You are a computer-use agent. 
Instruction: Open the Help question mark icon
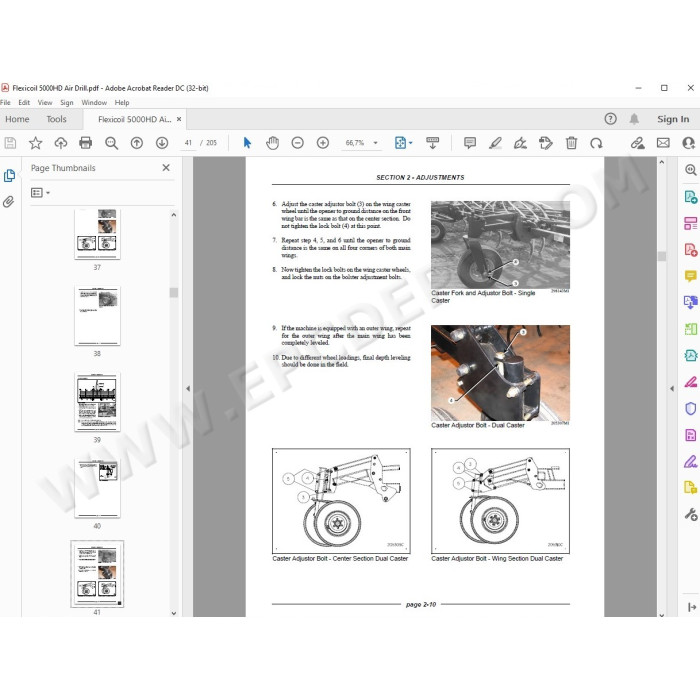tap(610, 119)
